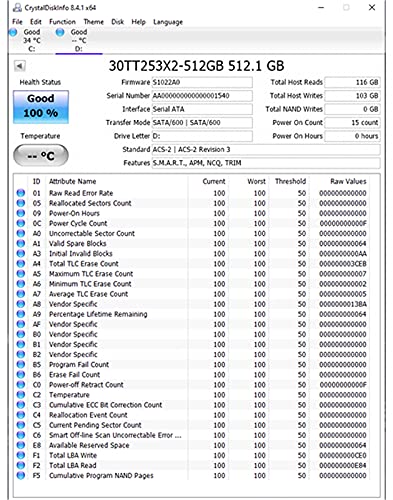Click status icon for Uncorrectable Sector Count
The height and width of the screenshot is (500, 393).
coord(21,233)
